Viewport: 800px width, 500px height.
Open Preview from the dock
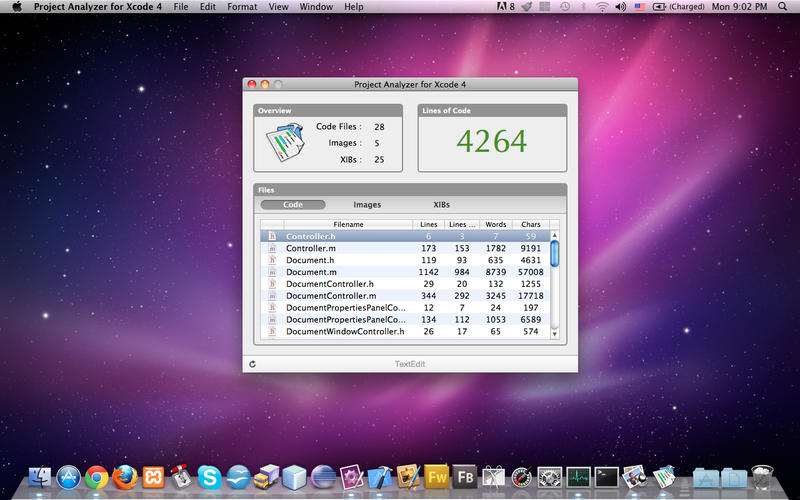point(635,478)
